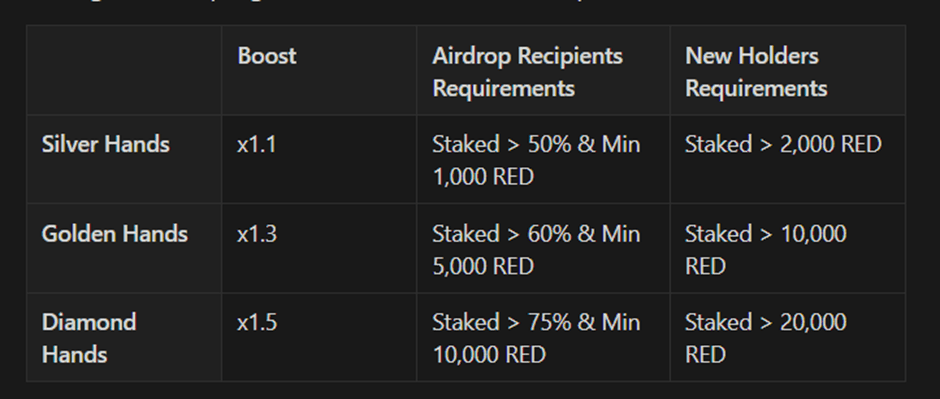This screenshot has width=940, height=399.
Task: Select the 1,000 RED text in Silver row
Action: click(x=483, y=177)
